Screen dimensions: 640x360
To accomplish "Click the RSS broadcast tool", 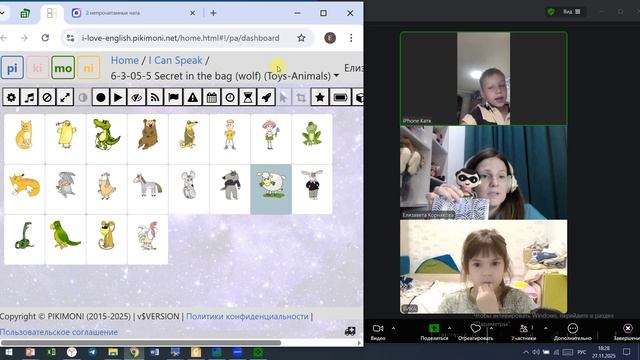I will [x=155, y=98].
